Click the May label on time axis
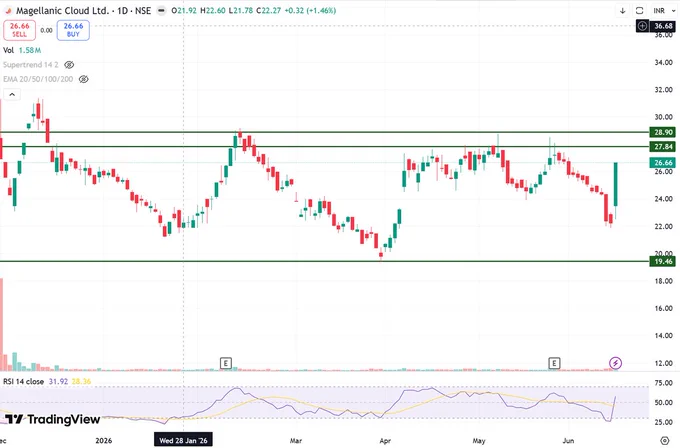680x448 pixels. pyautogui.click(x=479, y=441)
